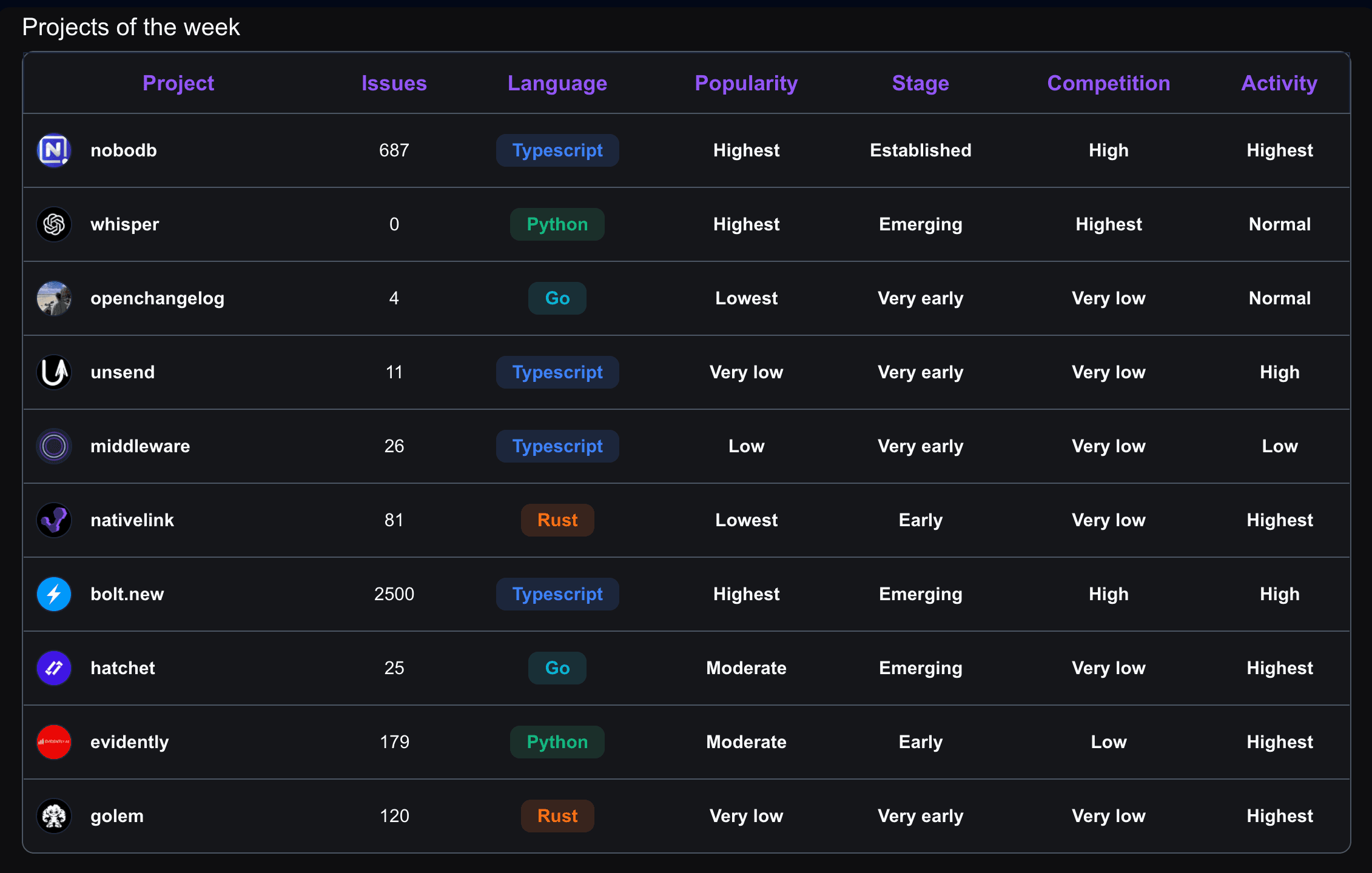The image size is (1372, 873).
Task: Click the evidently red logo icon
Action: click(x=54, y=742)
